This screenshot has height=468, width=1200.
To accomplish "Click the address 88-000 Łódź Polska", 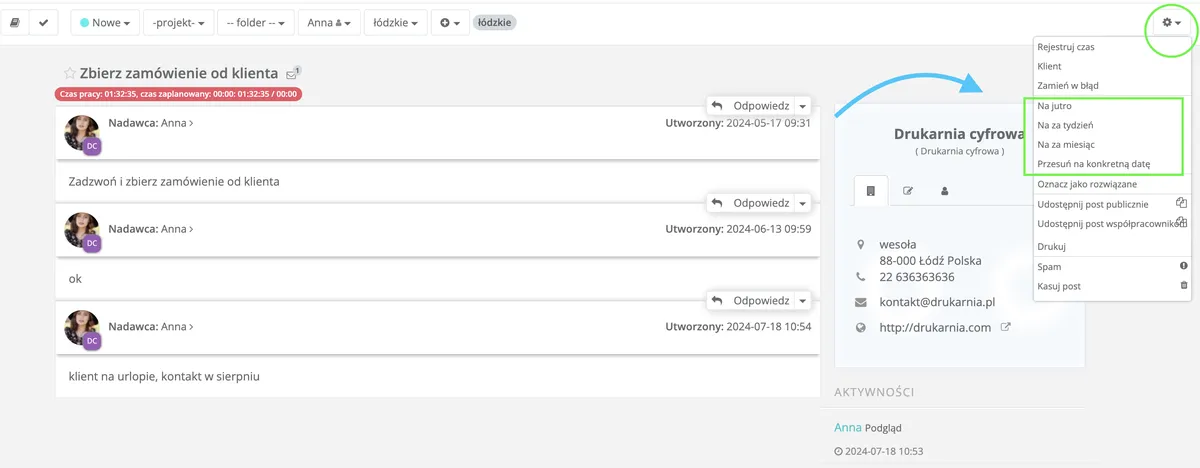I will (930, 260).
